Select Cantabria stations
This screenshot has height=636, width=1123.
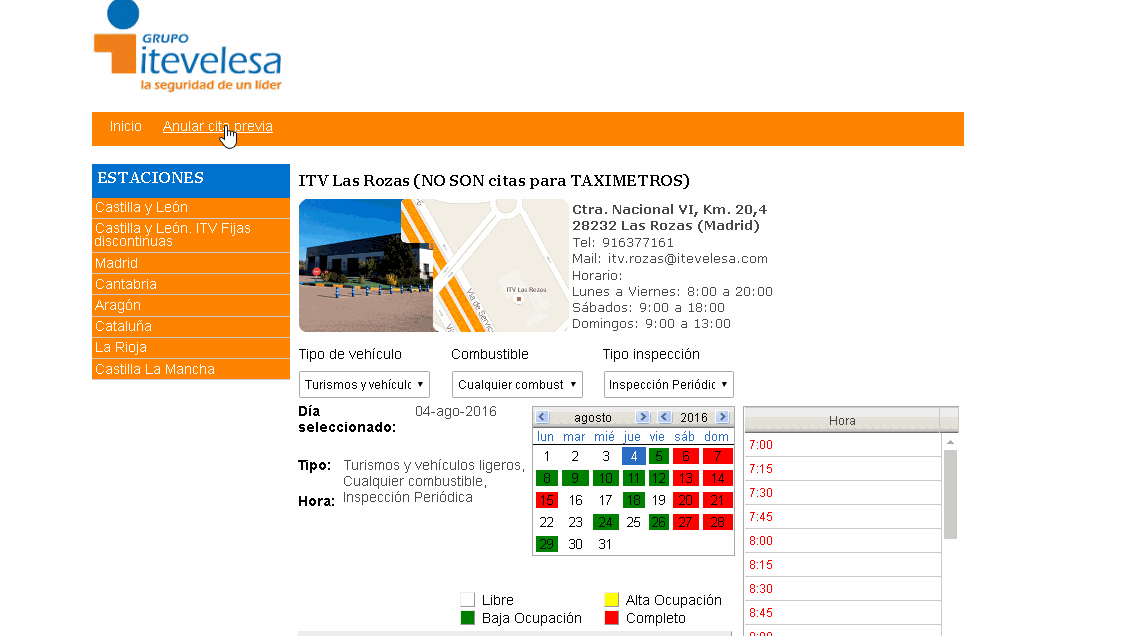(x=191, y=284)
